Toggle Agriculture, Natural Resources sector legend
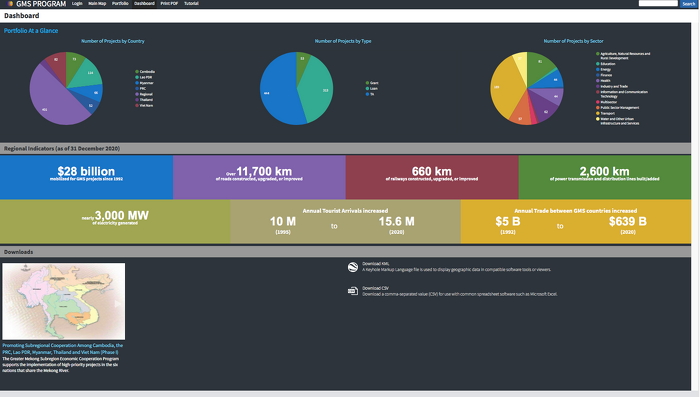700x397 pixels. coord(623,56)
